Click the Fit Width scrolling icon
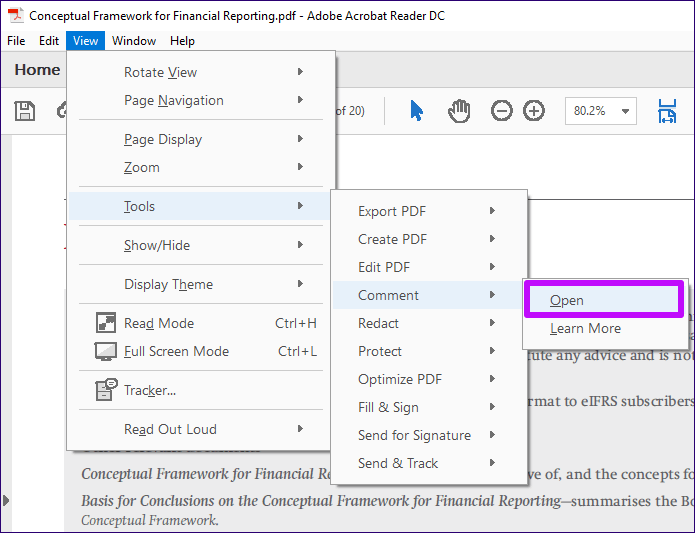695x533 pixels. (667, 111)
